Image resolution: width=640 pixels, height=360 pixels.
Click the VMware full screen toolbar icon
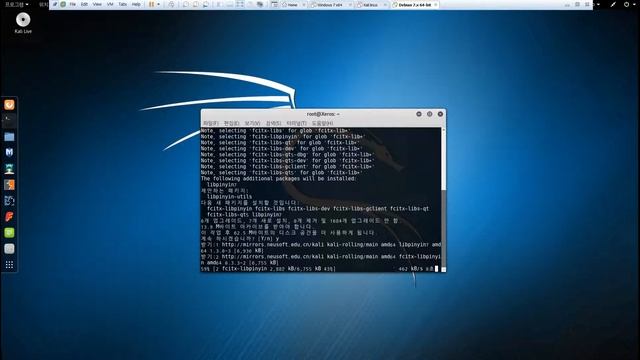(240, 4)
